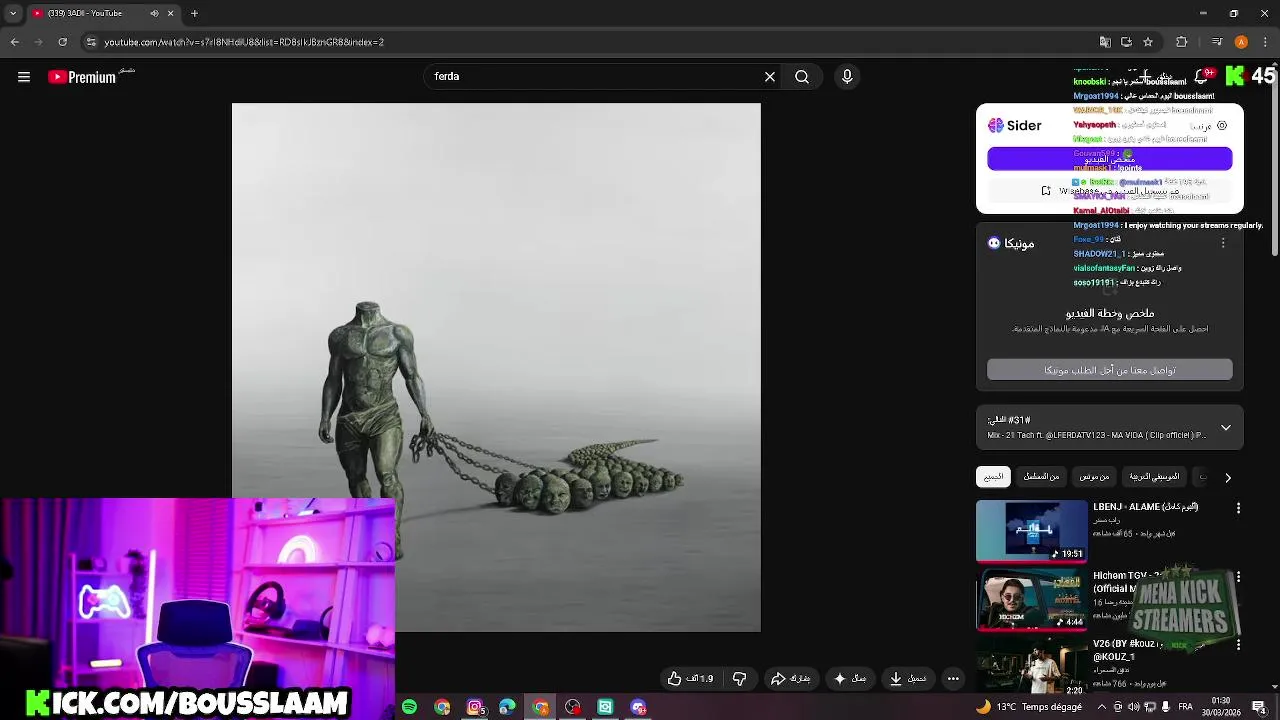Open options for Hichem TGV video
Screen dimensions: 1280x720
point(1238,578)
